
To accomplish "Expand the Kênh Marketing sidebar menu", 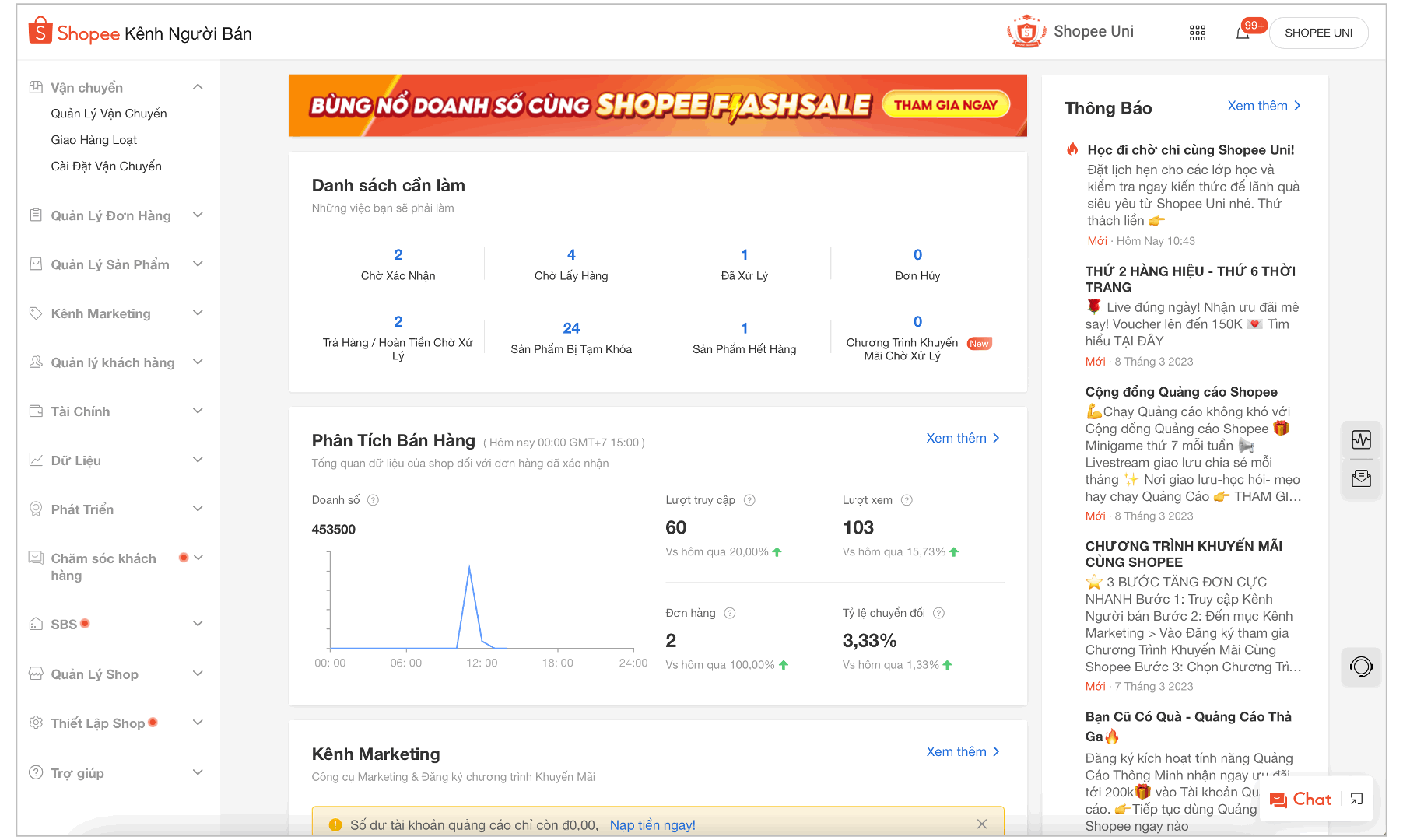I will [x=198, y=313].
